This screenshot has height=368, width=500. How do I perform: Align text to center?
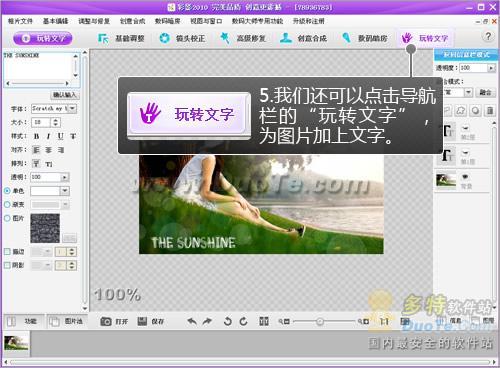click(49, 150)
